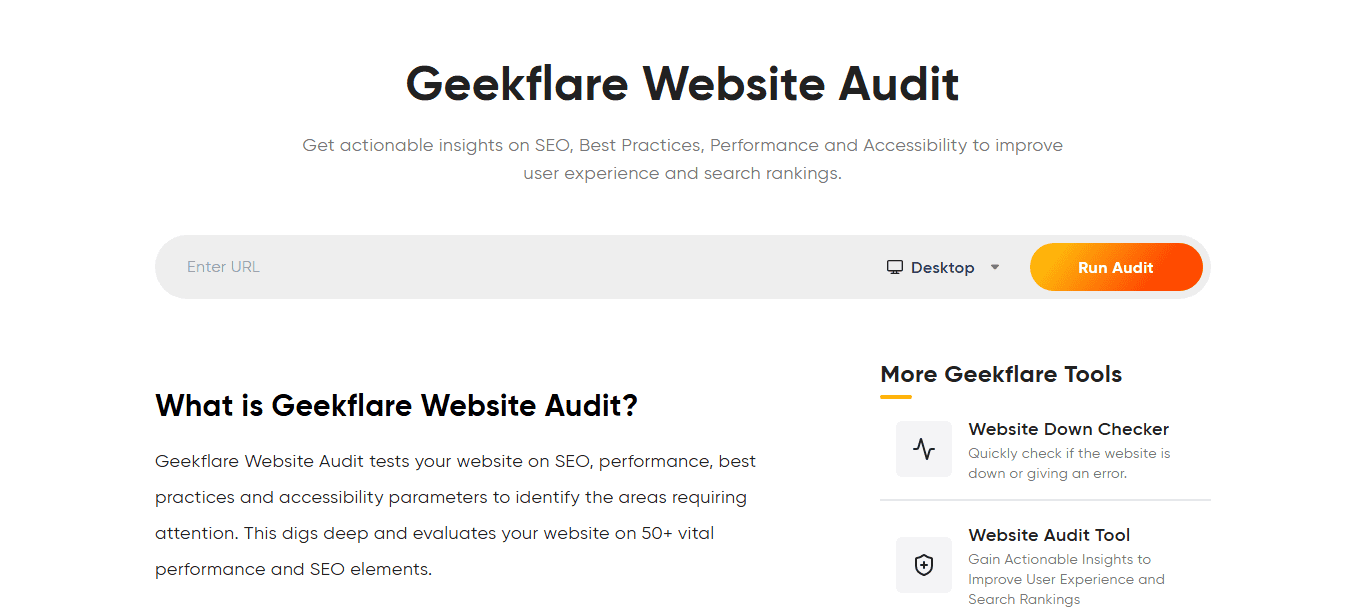This screenshot has width=1366, height=607.
Task: Click the paragraph describing 50+ vital elements
Action: [x=455, y=515]
